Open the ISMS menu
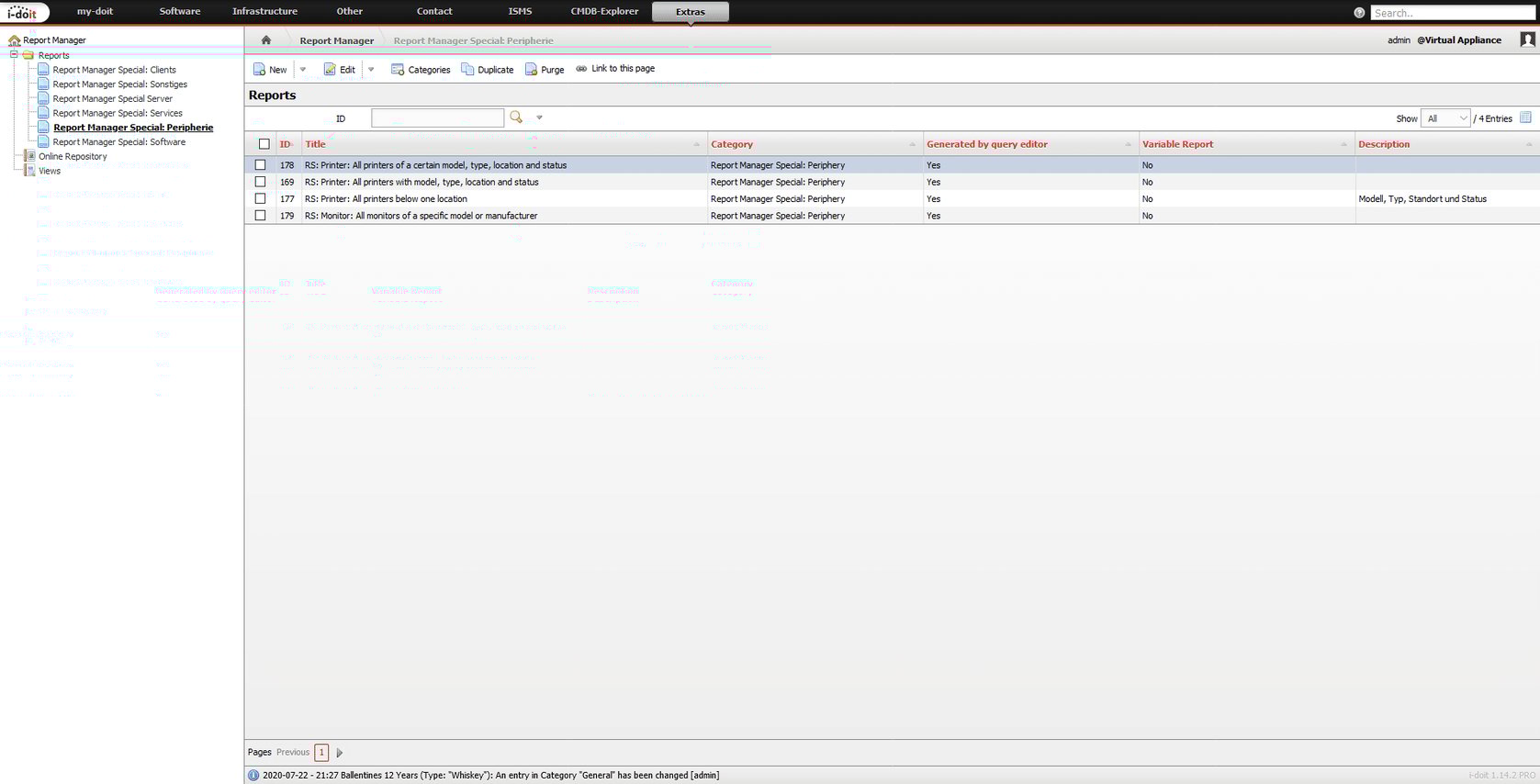 [520, 12]
